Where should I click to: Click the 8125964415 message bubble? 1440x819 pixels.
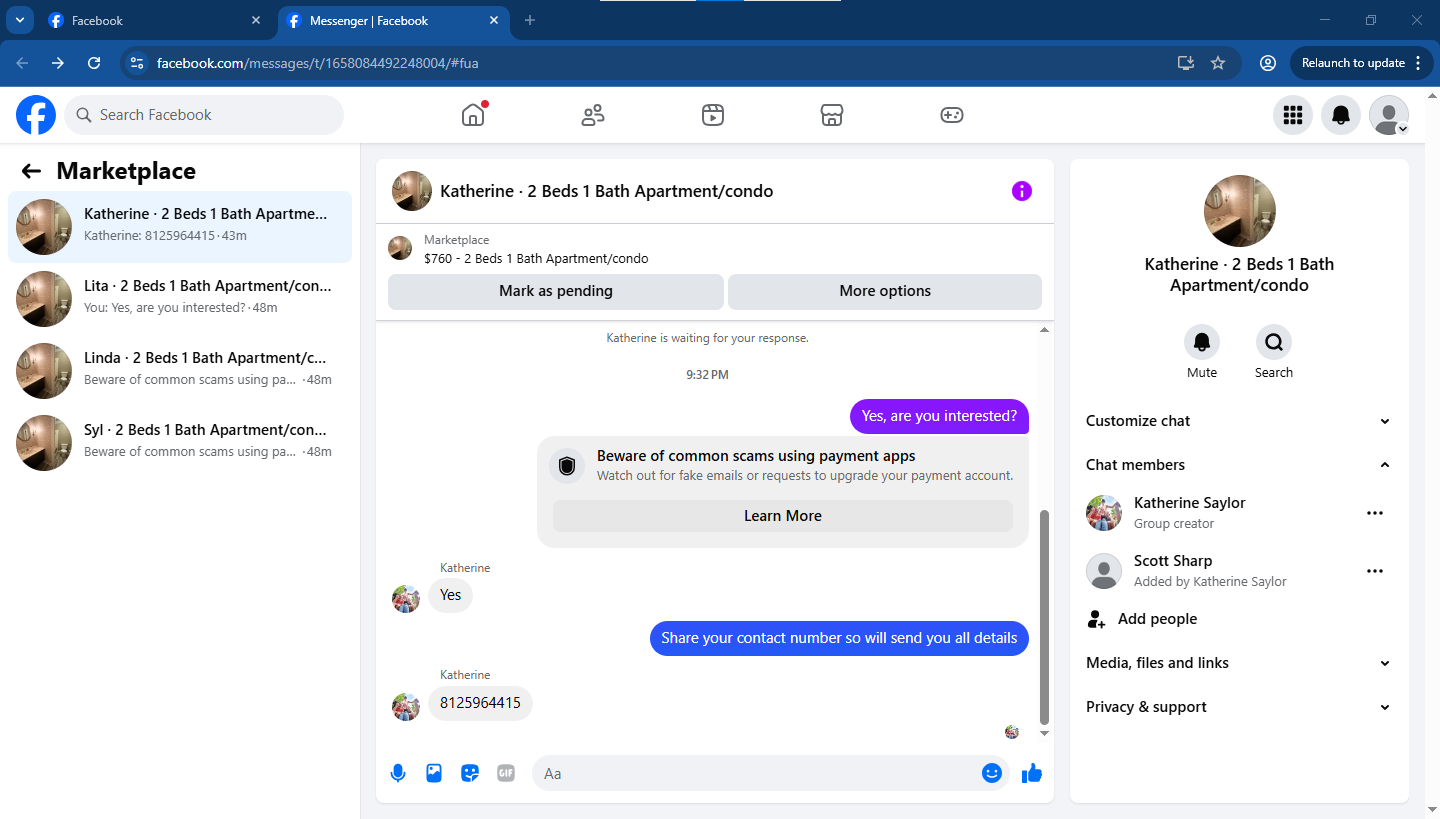tap(480, 703)
